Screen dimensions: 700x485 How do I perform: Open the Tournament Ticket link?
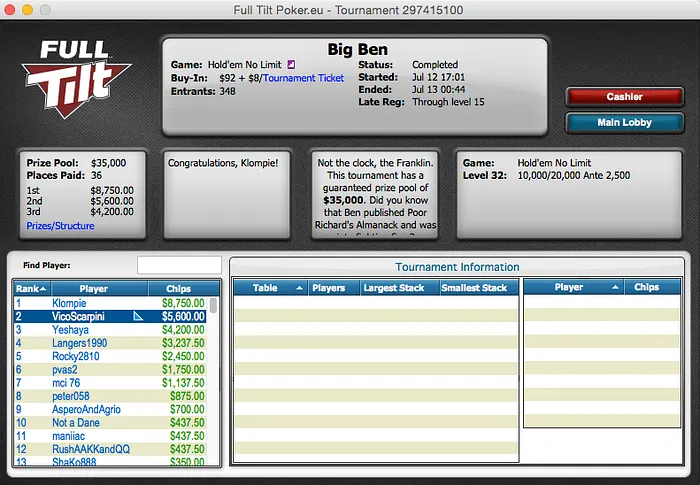pyautogui.click(x=303, y=78)
